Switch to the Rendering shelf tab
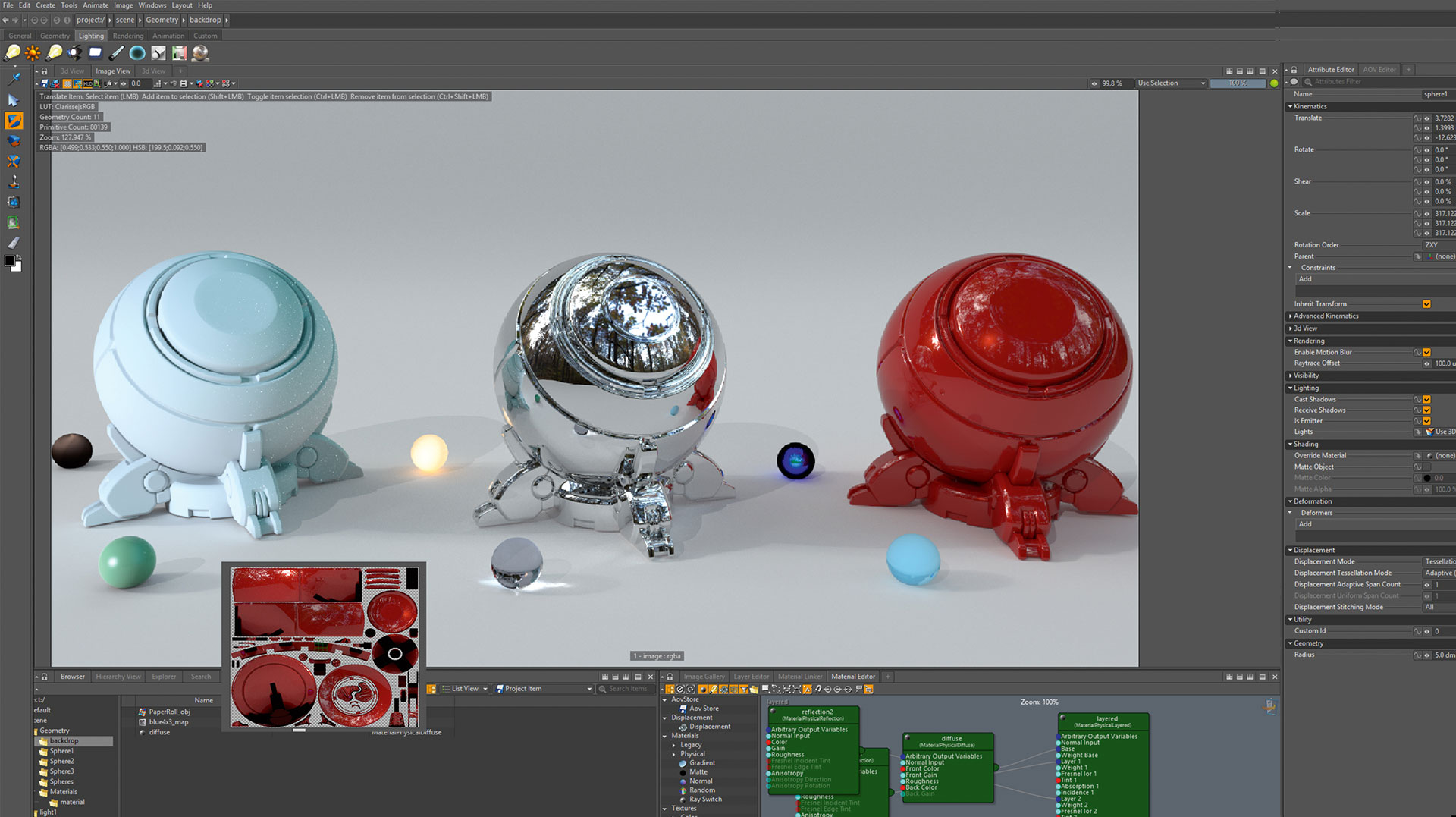This screenshot has width=1456, height=817. [x=127, y=36]
